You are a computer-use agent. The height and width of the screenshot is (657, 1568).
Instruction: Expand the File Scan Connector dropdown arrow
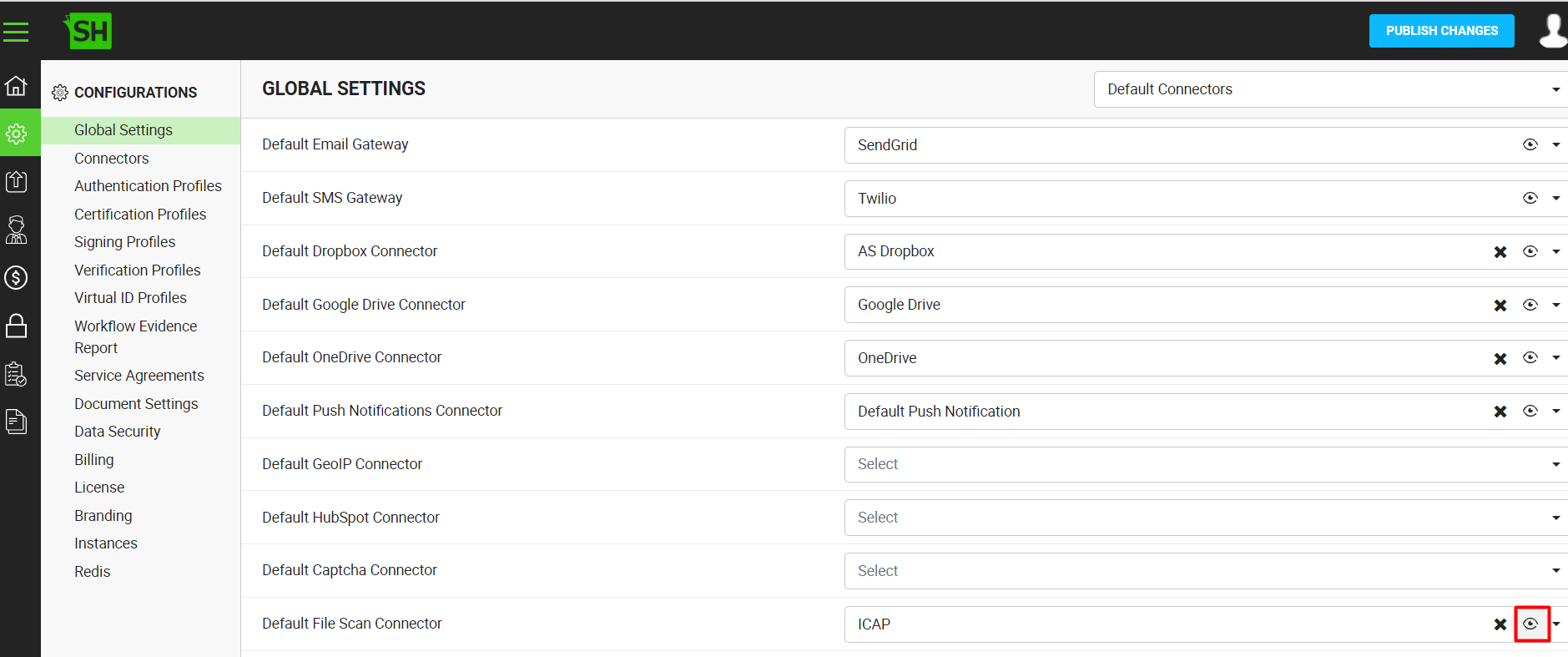pos(1556,624)
